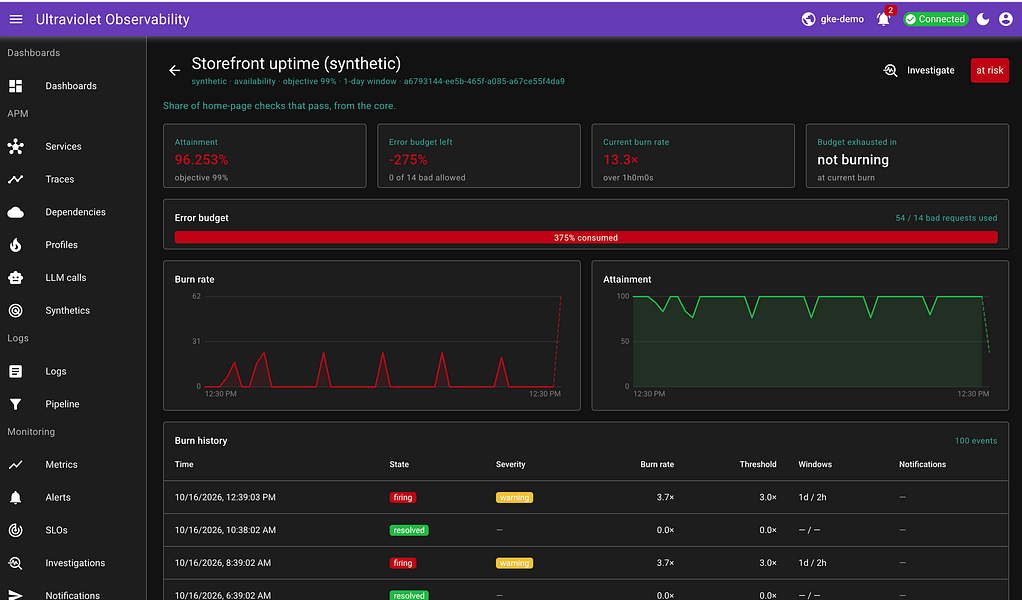Click the Severity column header
Viewport: 1022px width, 600px height.
(x=510, y=464)
